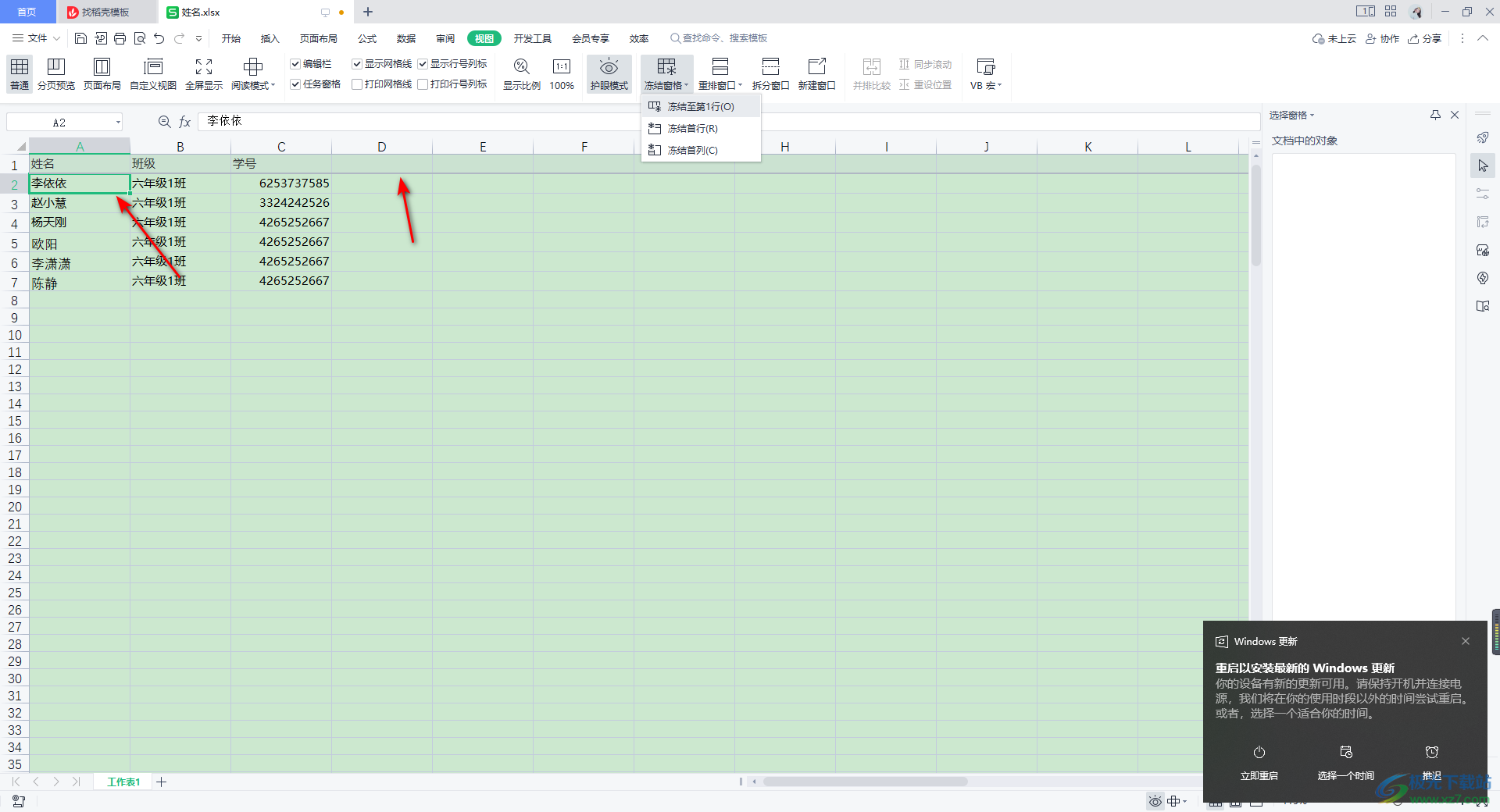Viewport: 1500px width, 812px height.
Task: Open the Developer Tools (开发工具) tab
Action: (x=533, y=38)
